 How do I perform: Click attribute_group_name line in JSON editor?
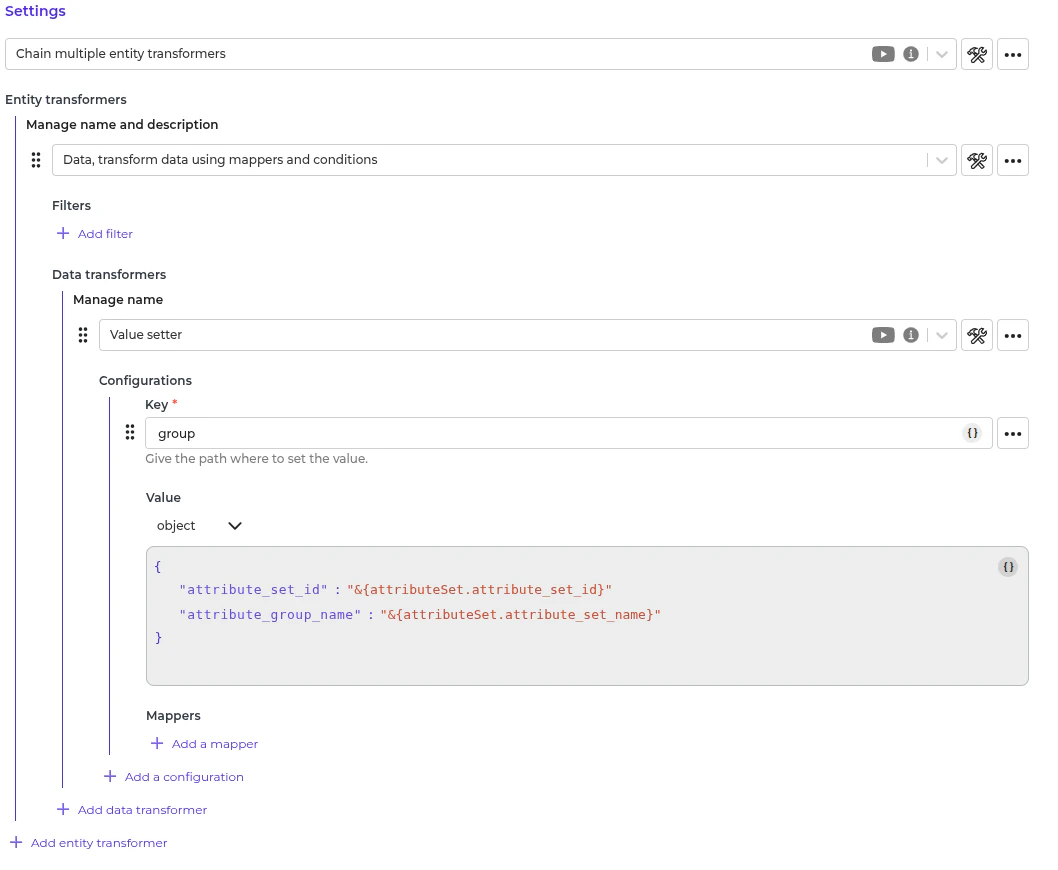[420, 614]
